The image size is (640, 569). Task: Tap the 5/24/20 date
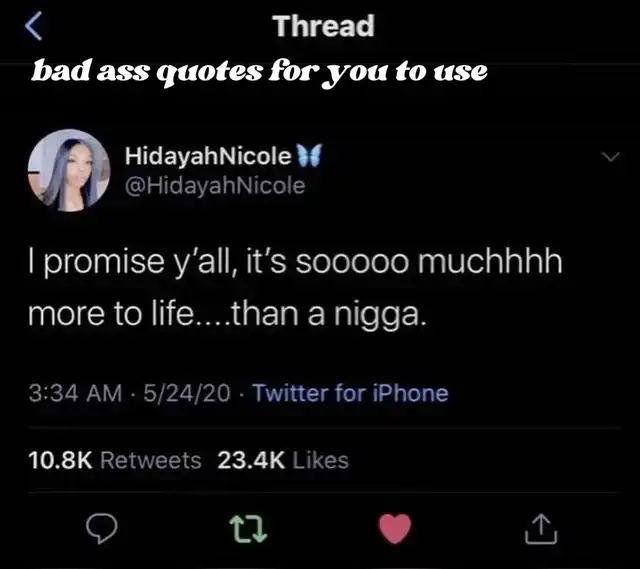[187, 393]
